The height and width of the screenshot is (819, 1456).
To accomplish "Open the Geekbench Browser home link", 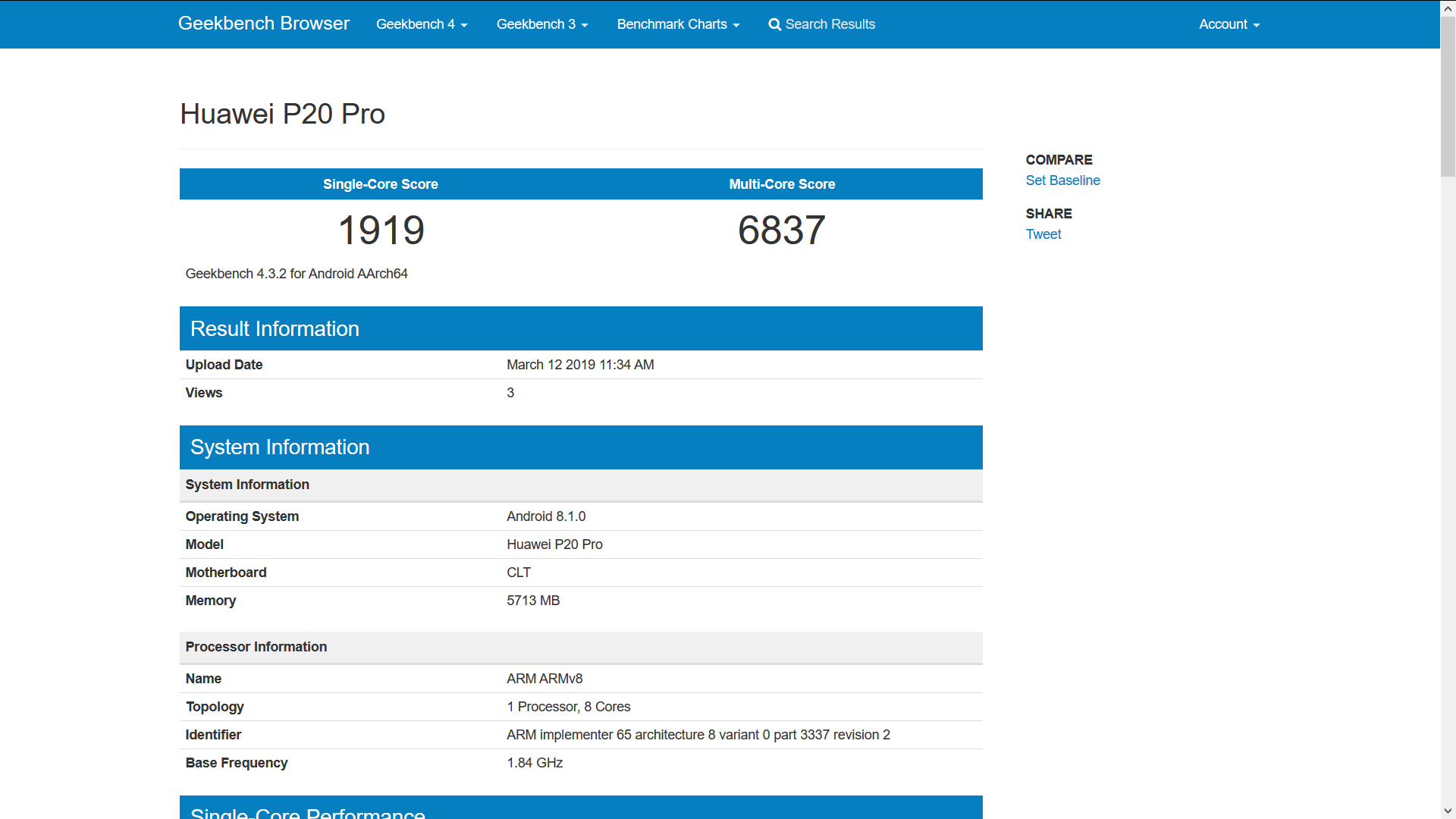I will pos(263,24).
